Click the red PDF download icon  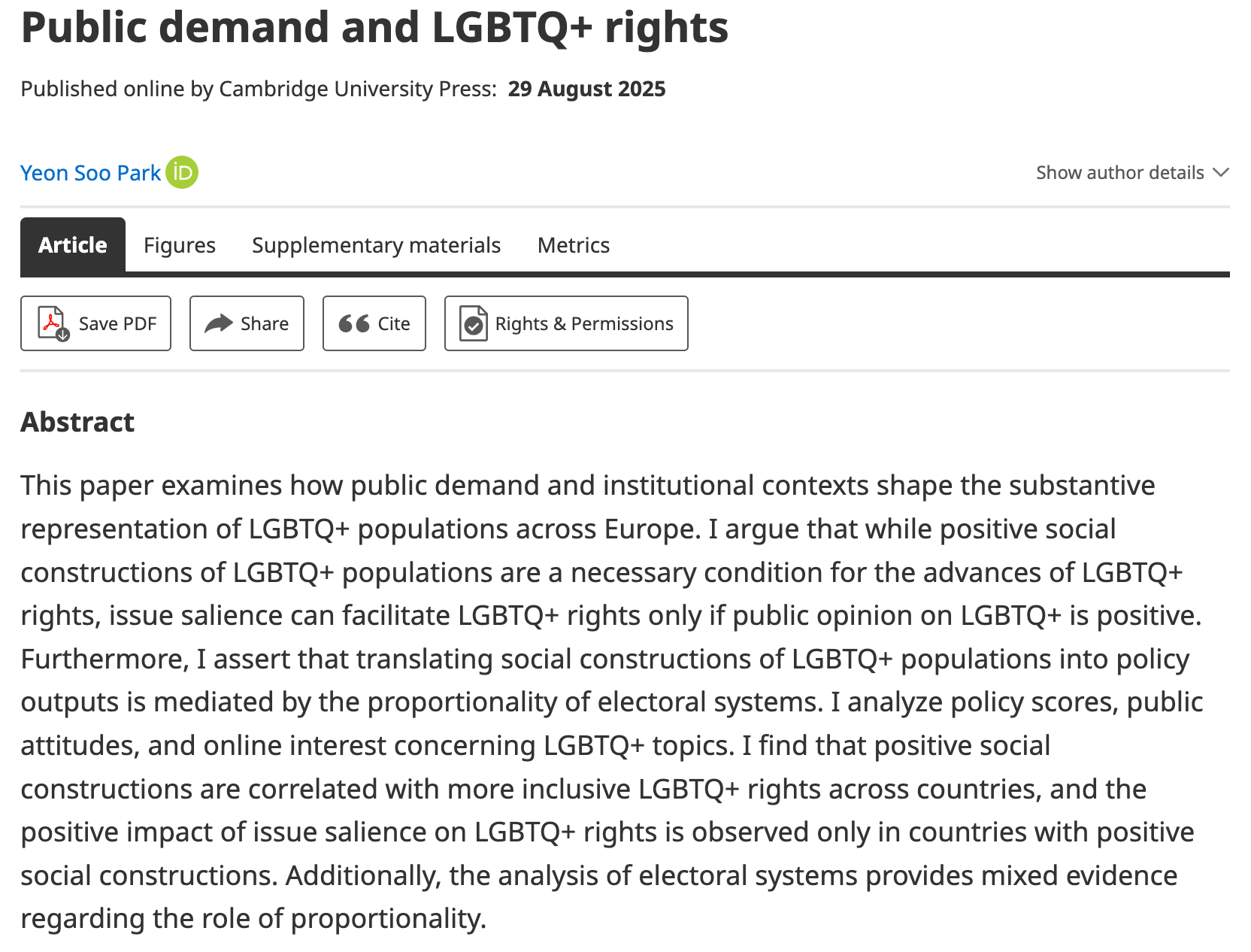tap(53, 323)
